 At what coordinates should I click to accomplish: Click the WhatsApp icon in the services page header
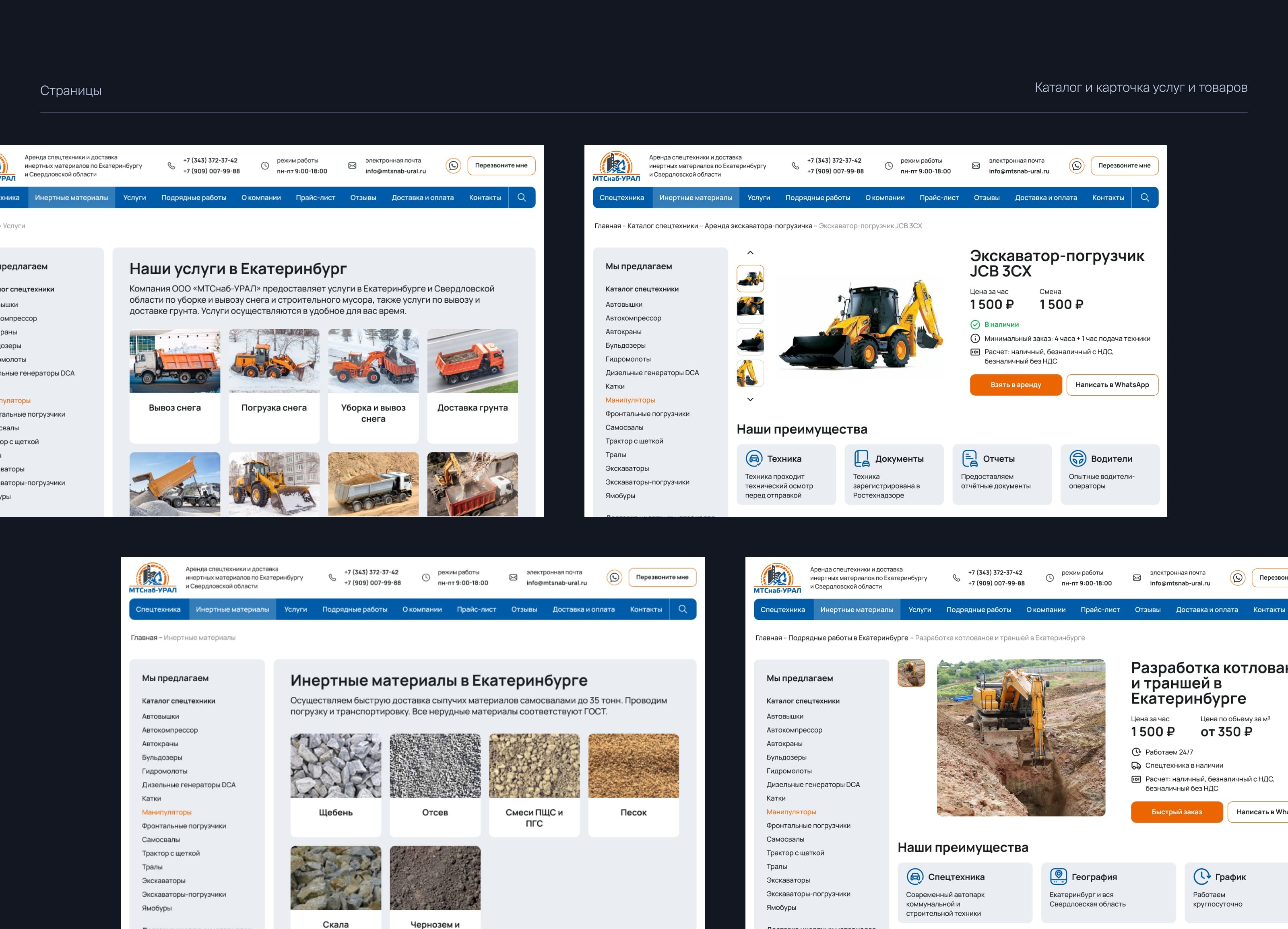453,166
